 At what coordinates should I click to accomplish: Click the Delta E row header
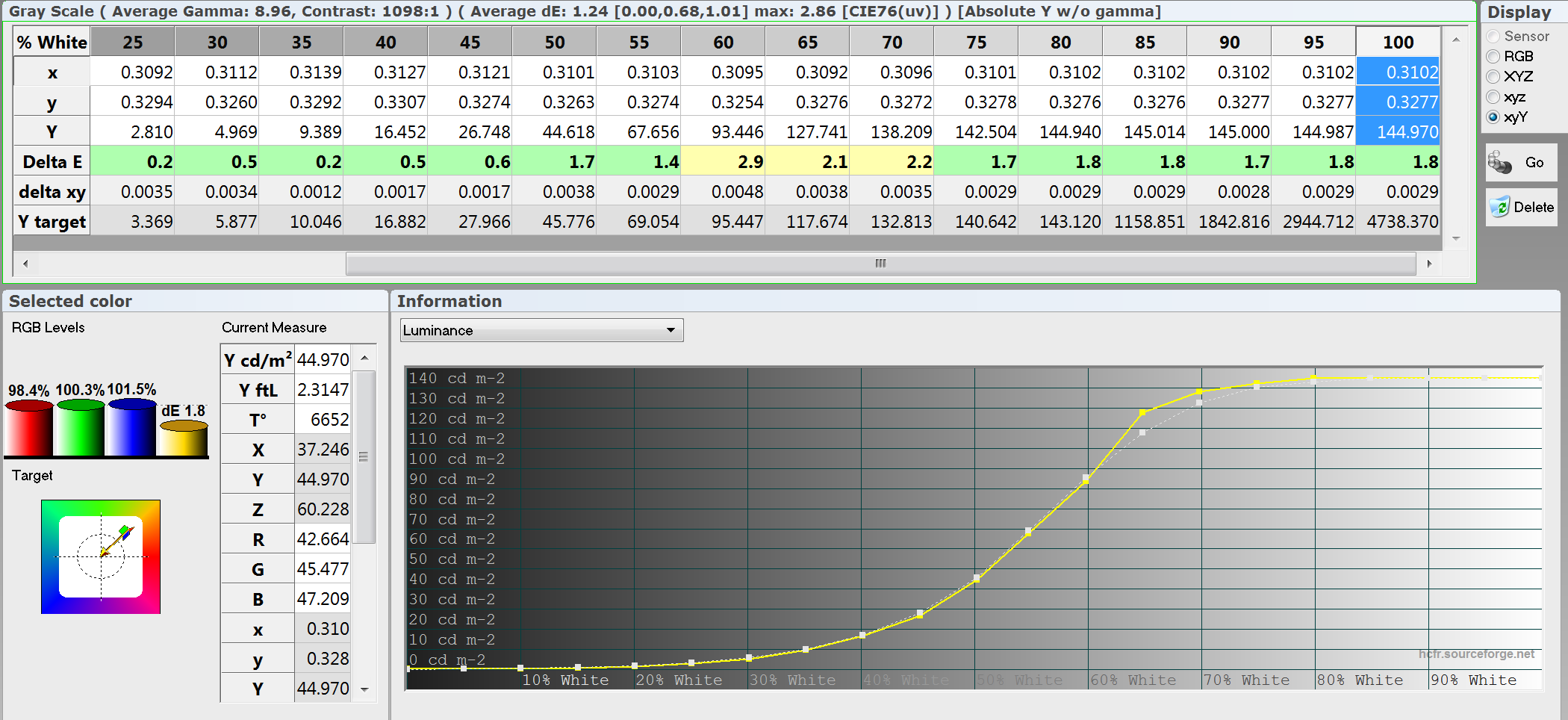tap(52, 161)
